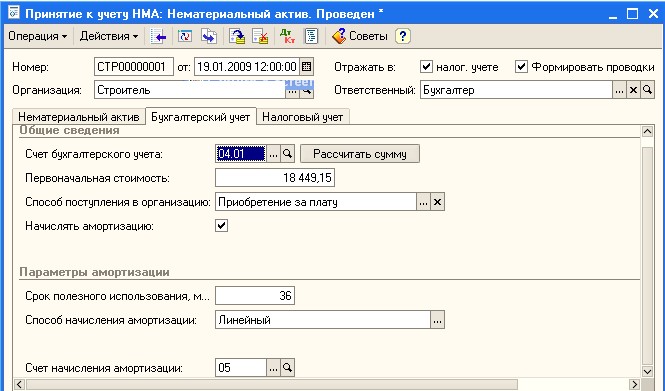This screenshot has width=665, height=391.
Task: Open the document structure list icon
Action: coord(311,36)
